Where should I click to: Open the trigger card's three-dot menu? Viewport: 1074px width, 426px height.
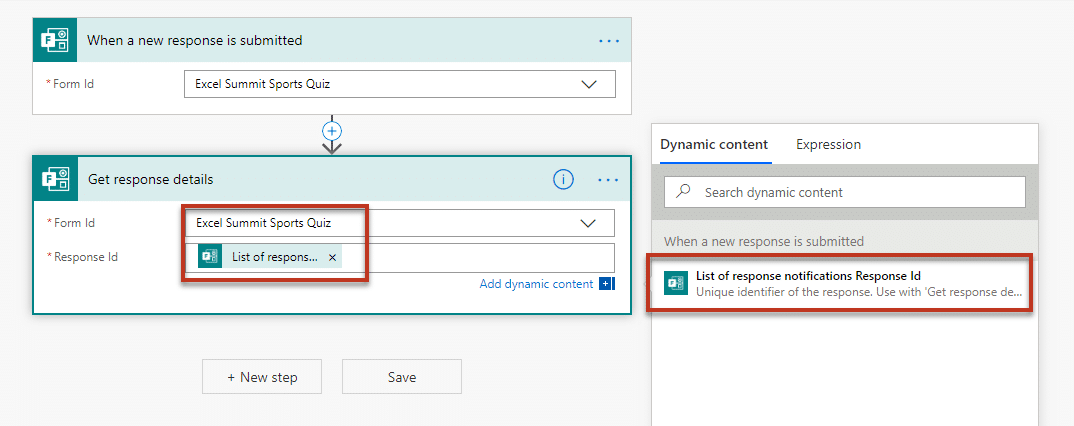coord(609,41)
